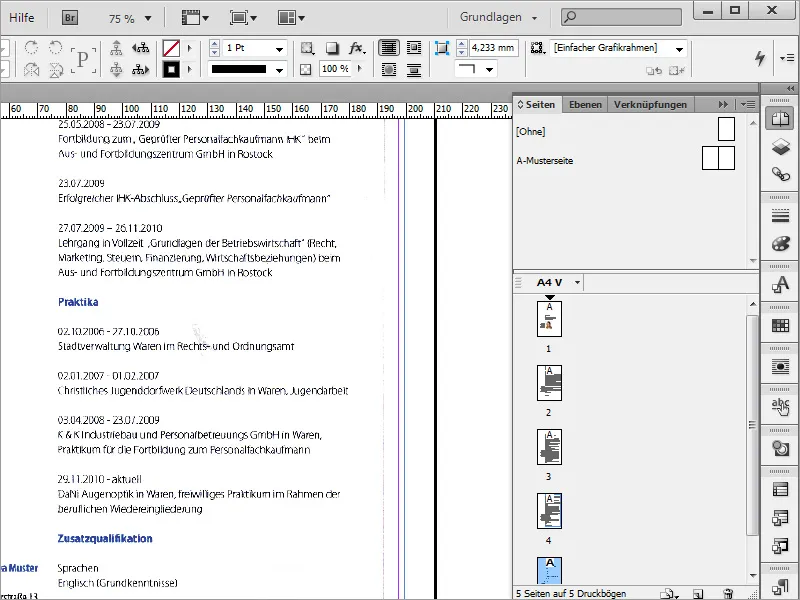
Task: Select previous object icon
Action: 140,48
